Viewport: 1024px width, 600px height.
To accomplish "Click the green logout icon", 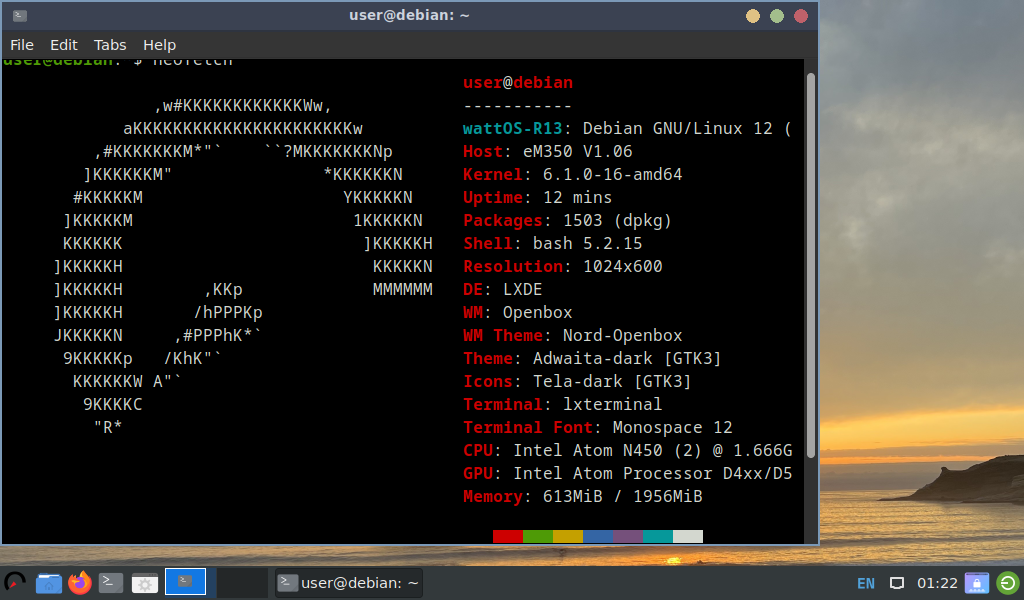I will pos(1008,583).
